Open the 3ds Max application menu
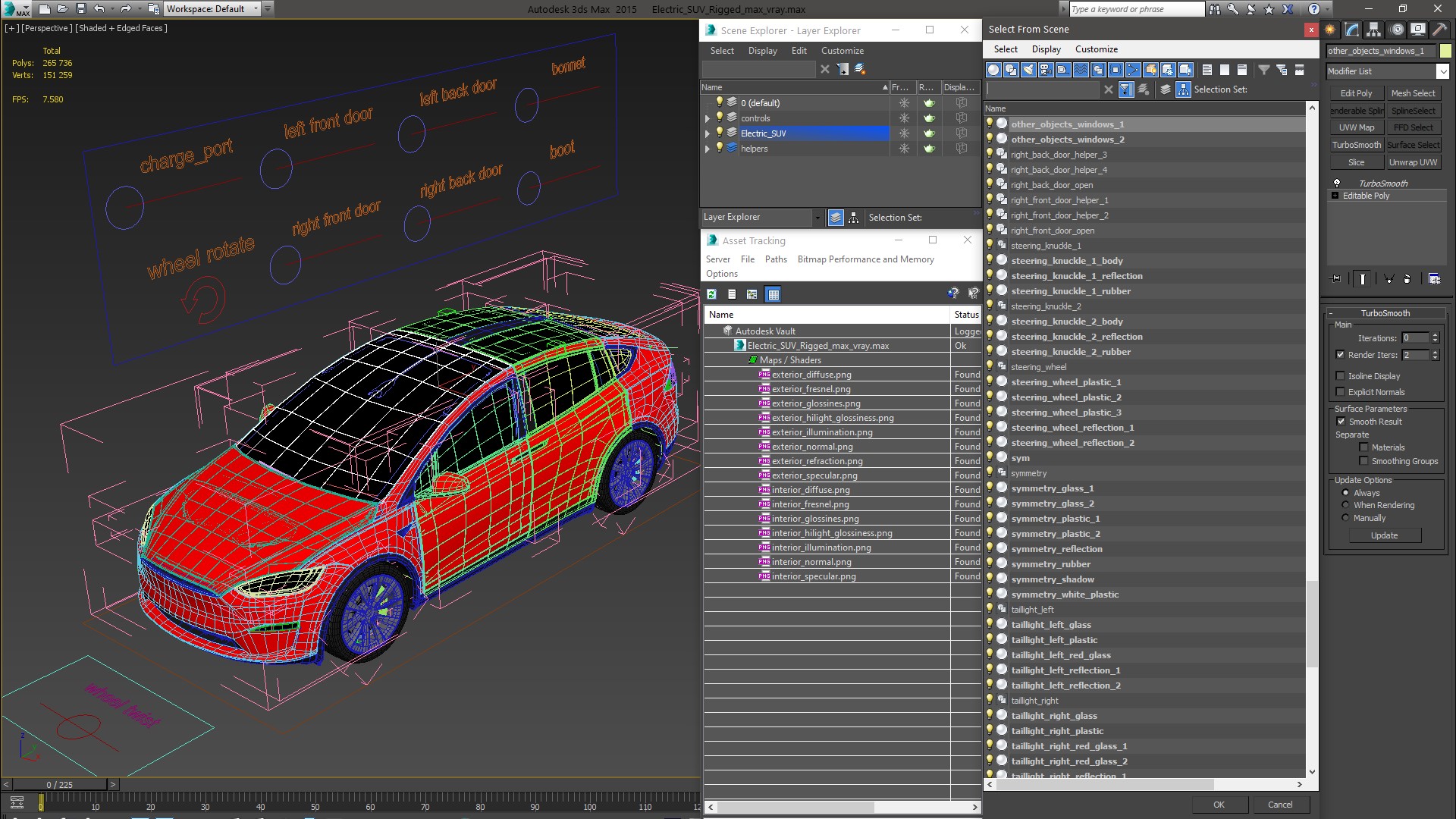The image size is (1456, 819). pyautogui.click(x=17, y=9)
